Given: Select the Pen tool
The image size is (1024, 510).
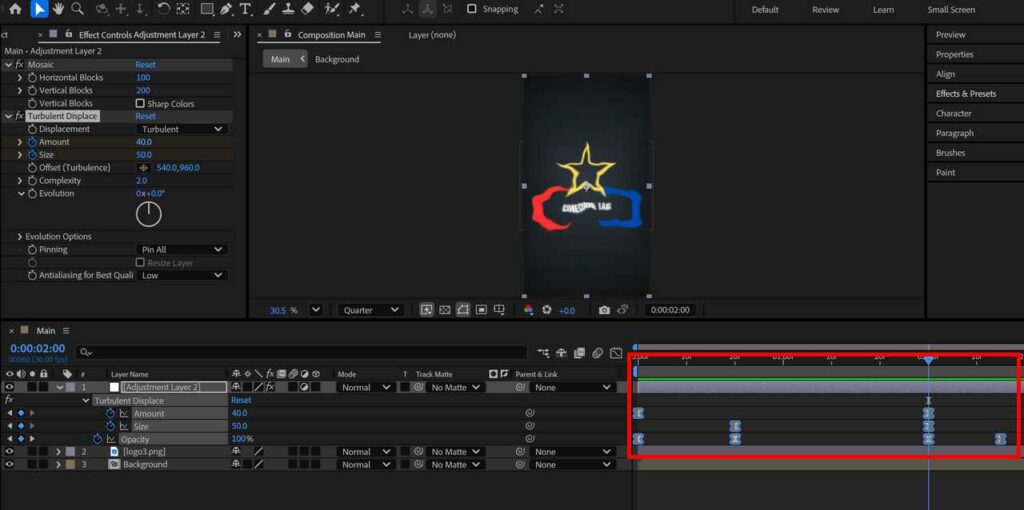Looking at the screenshot, I should tap(226, 9).
